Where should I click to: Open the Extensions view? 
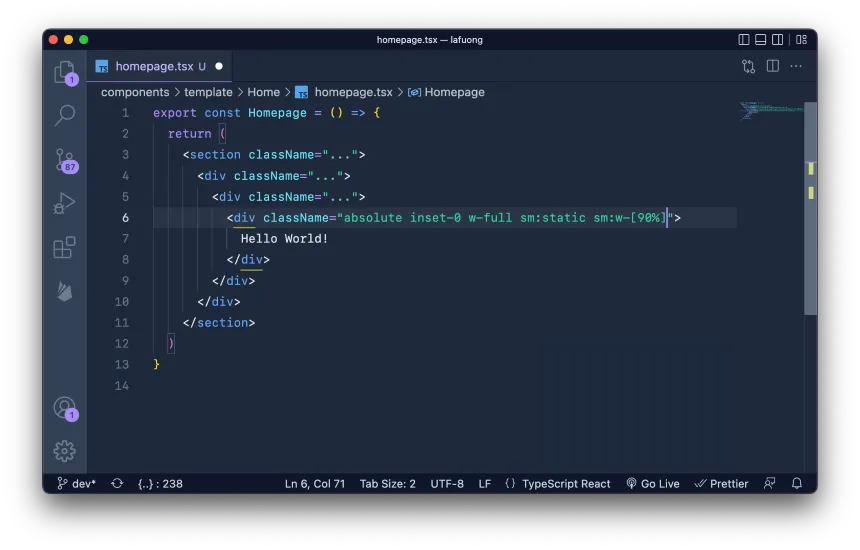(x=64, y=247)
